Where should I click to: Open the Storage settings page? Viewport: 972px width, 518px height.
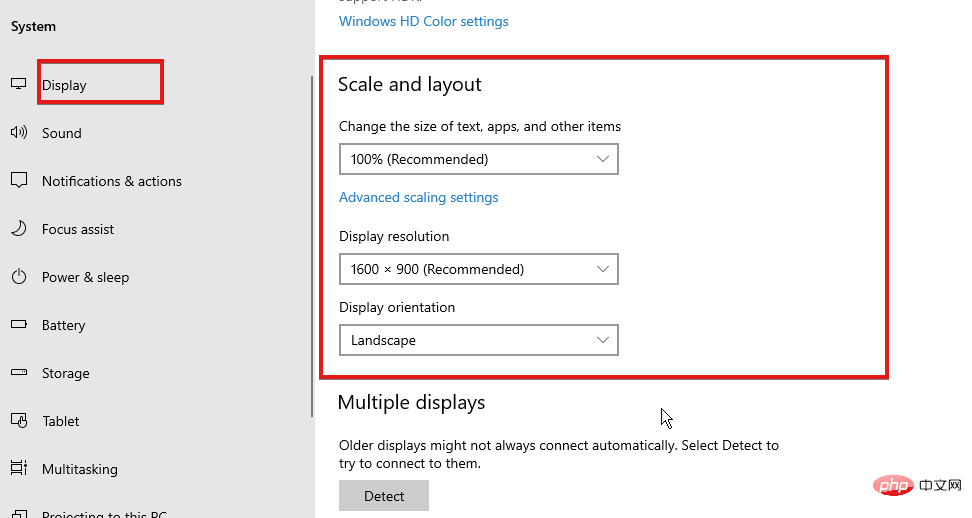(x=65, y=373)
